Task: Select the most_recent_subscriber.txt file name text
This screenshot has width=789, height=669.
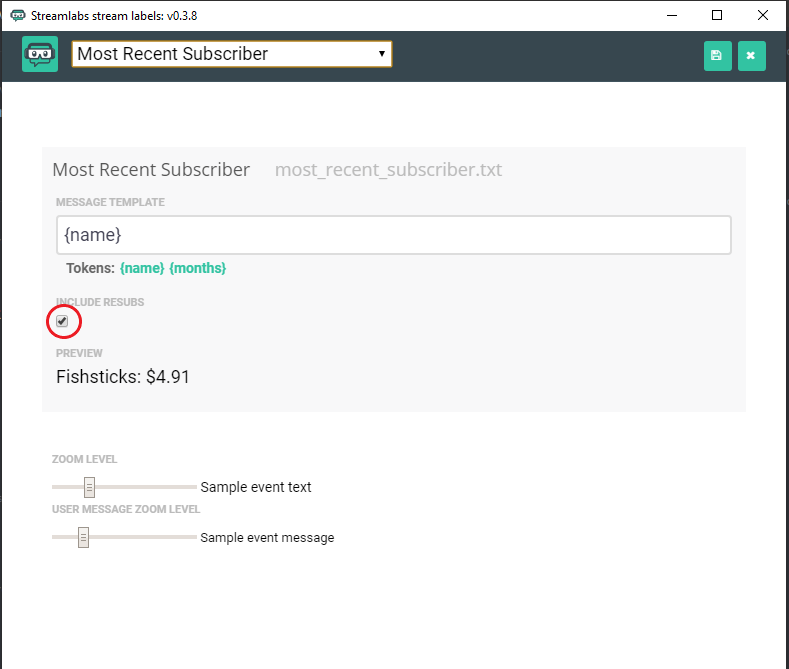Action: tap(388, 170)
